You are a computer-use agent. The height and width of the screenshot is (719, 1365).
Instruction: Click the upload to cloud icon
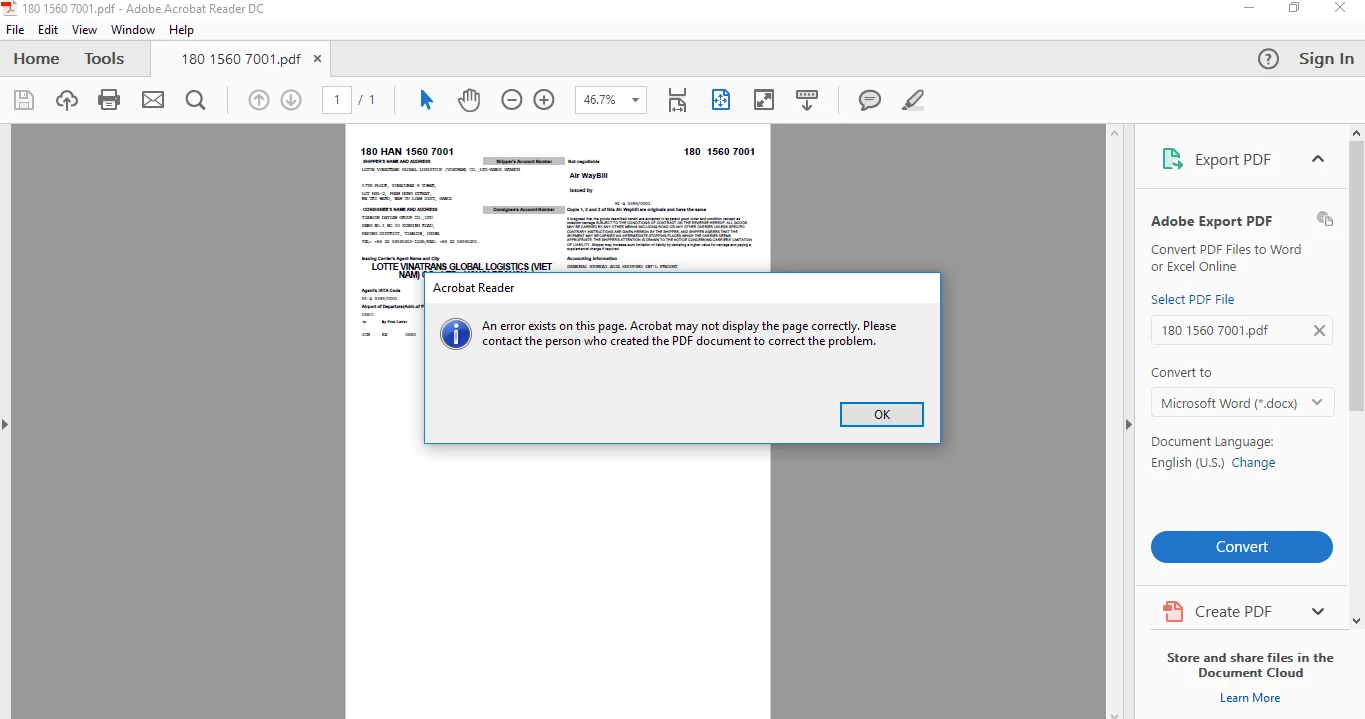pyautogui.click(x=67, y=100)
